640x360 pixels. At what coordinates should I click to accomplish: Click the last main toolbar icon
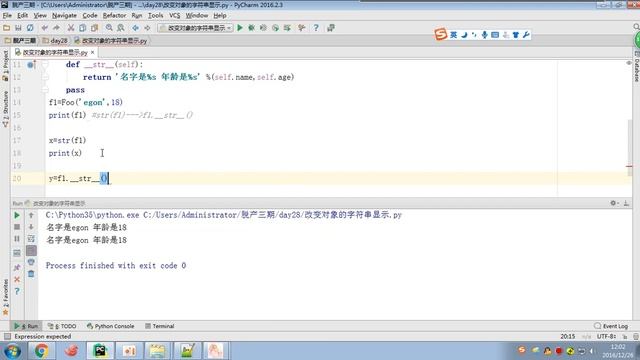coord(331,28)
